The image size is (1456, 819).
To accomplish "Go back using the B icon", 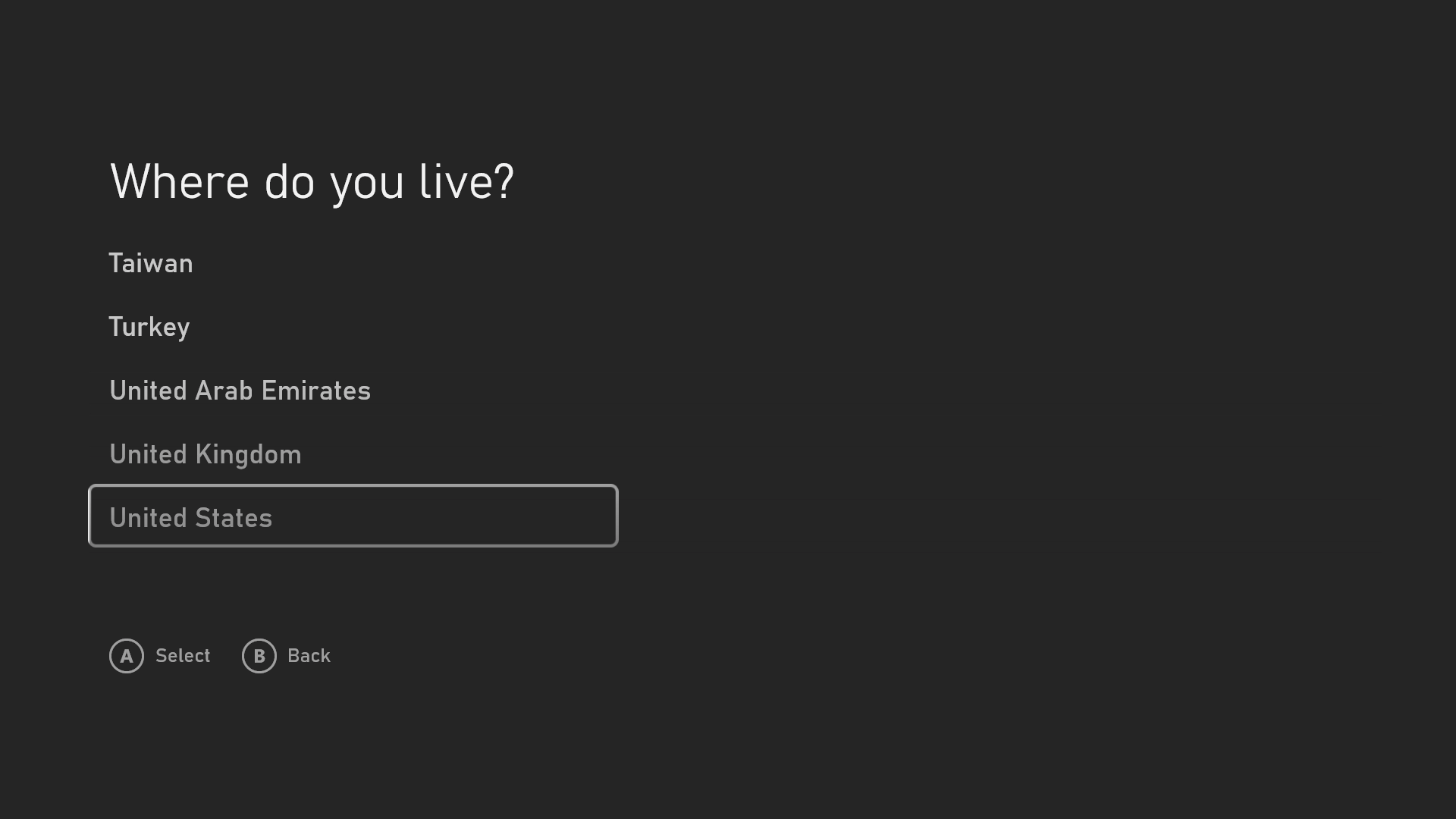I will click(x=259, y=656).
